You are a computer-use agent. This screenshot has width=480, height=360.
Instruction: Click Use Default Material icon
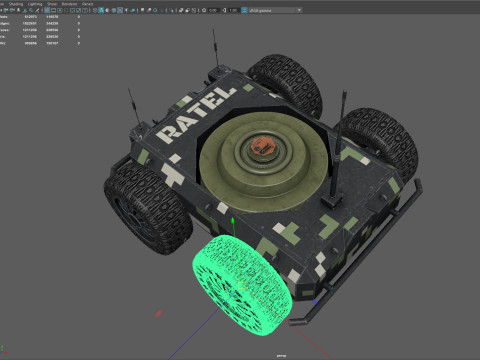[x=107, y=10]
